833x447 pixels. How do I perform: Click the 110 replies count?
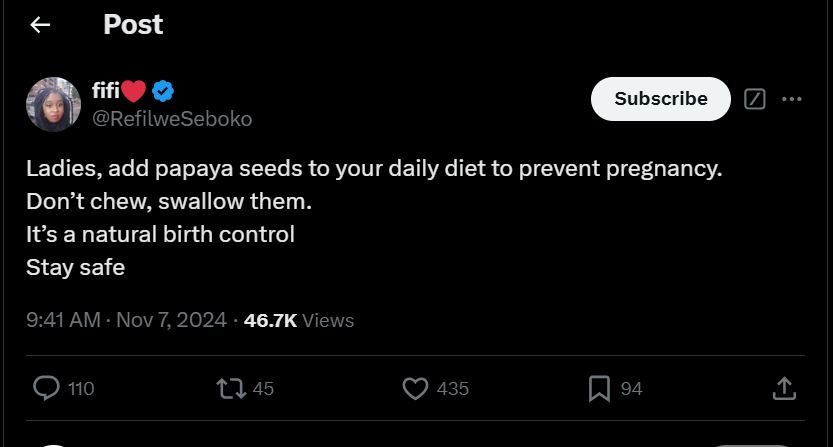(81, 389)
